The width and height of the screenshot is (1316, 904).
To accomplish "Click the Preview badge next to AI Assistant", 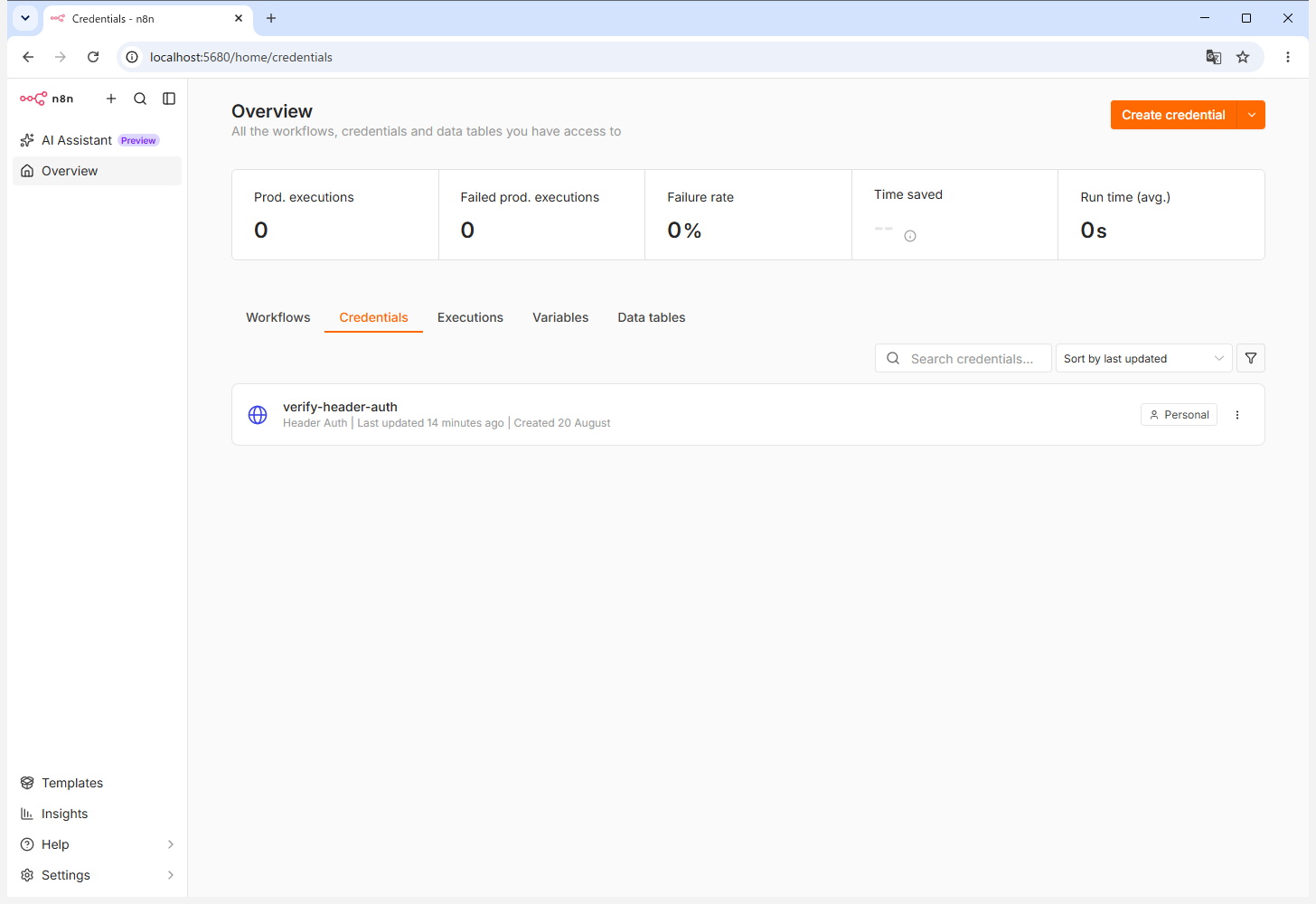I will click(x=138, y=140).
